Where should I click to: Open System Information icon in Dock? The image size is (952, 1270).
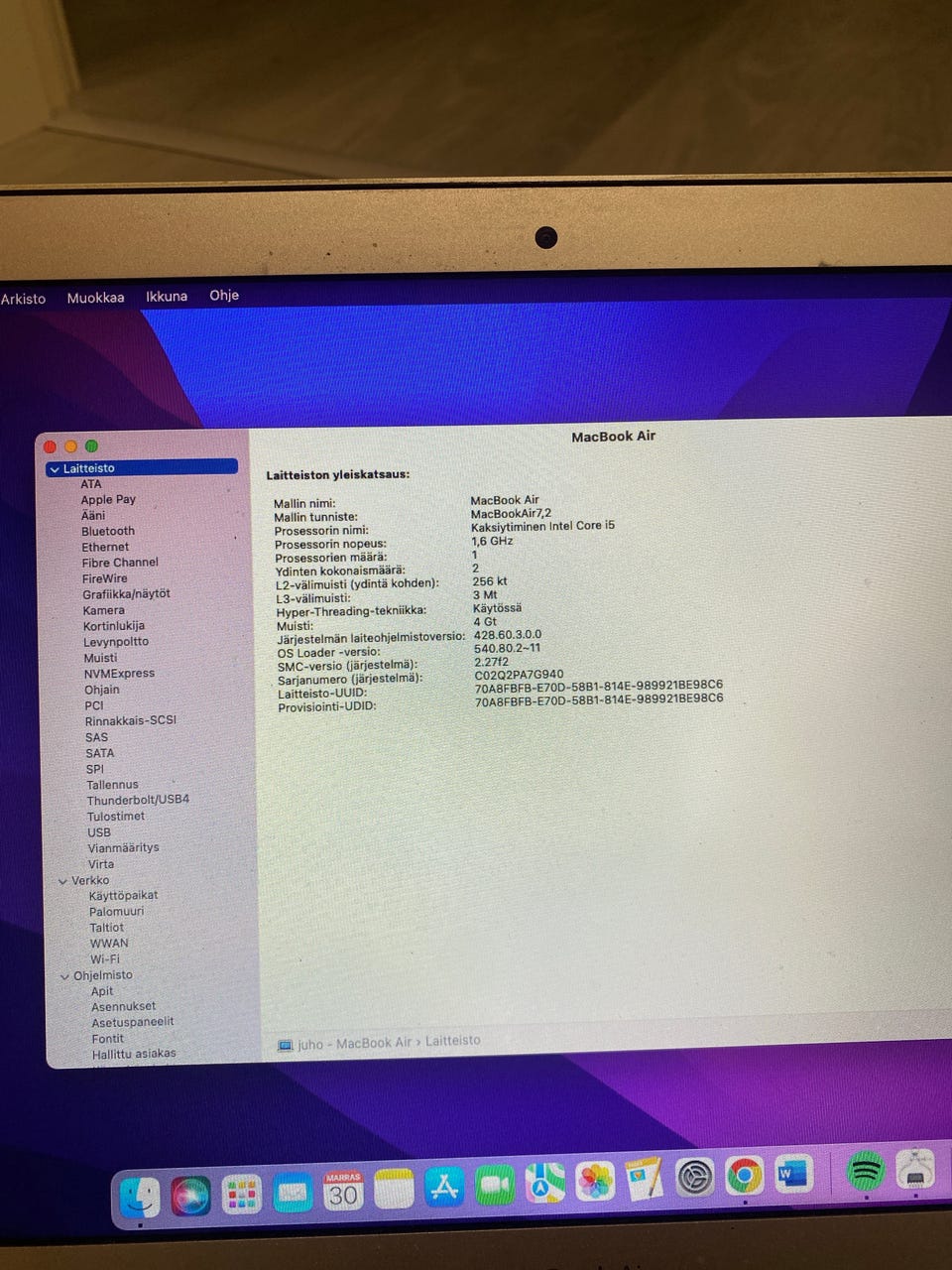(x=915, y=1171)
